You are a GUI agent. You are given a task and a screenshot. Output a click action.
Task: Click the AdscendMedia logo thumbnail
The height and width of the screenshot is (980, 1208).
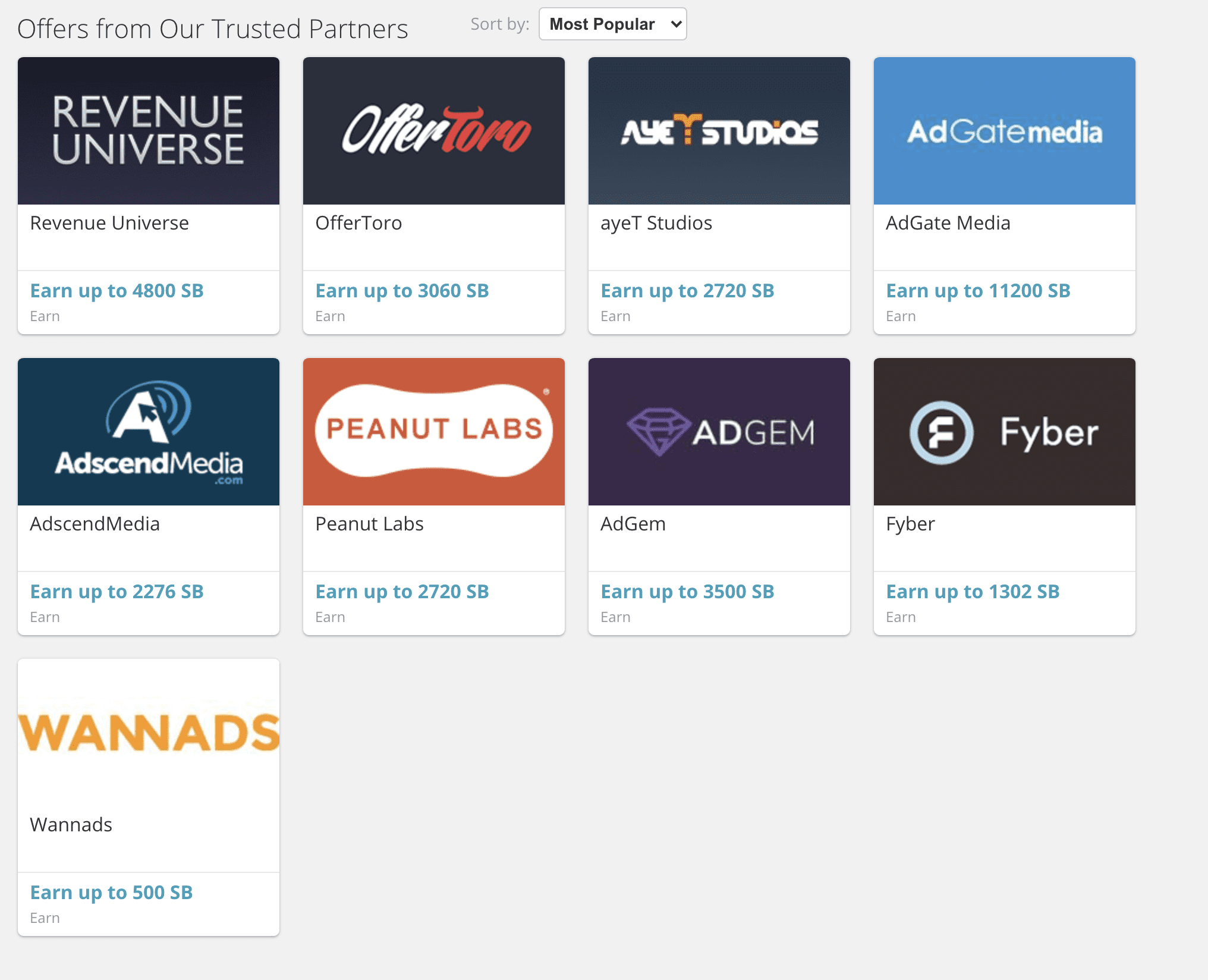(x=149, y=432)
